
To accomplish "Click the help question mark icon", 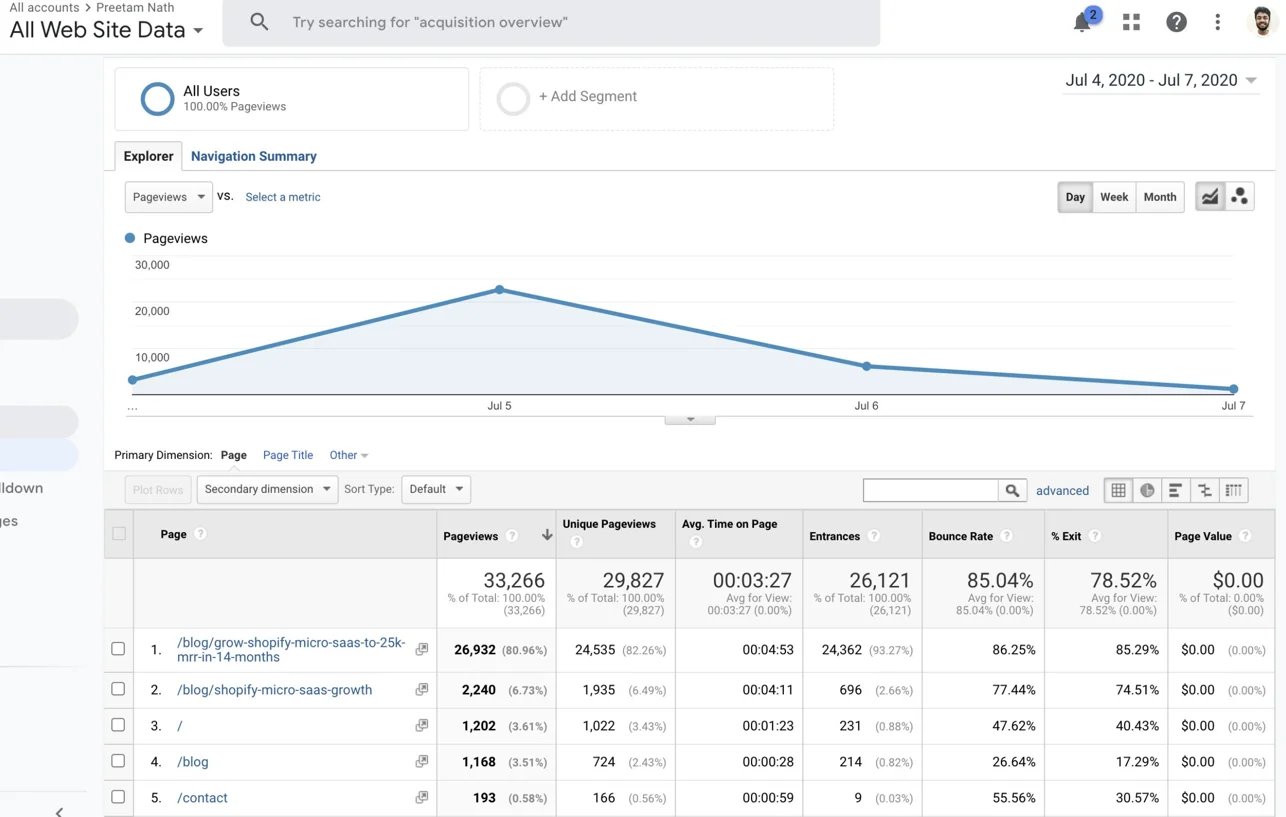I will tap(1176, 22).
